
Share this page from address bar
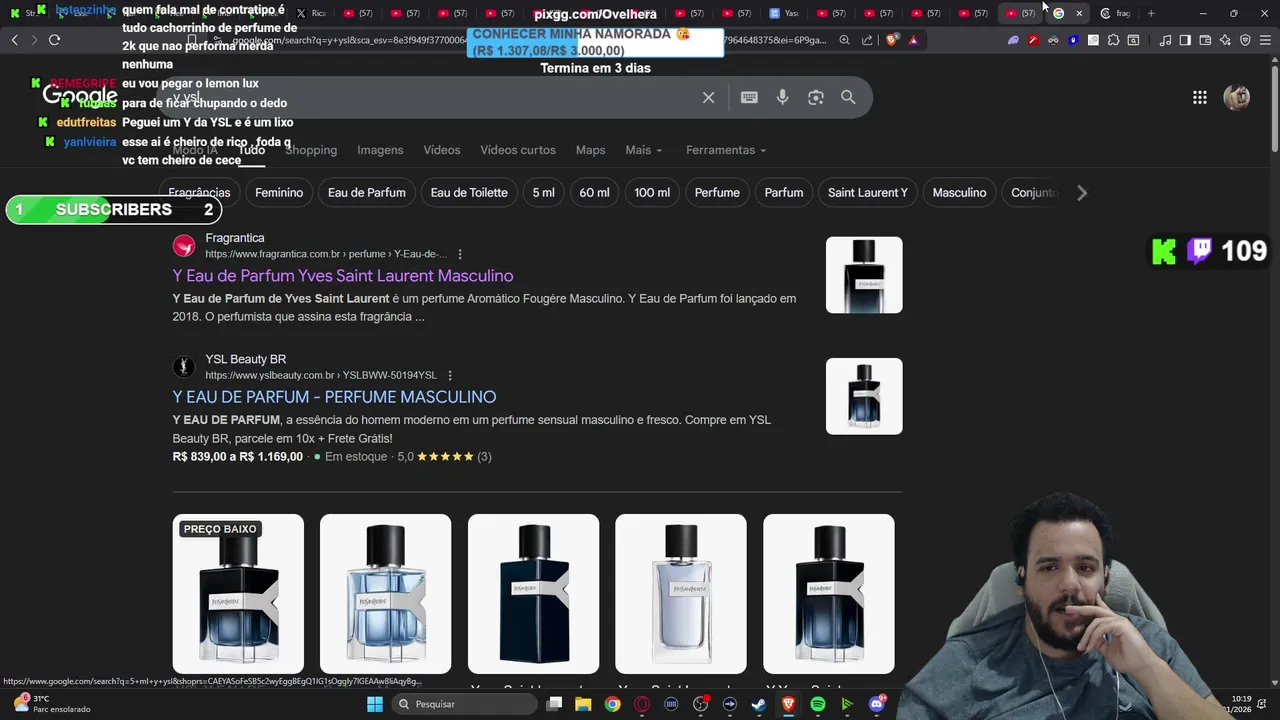[x=867, y=40]
